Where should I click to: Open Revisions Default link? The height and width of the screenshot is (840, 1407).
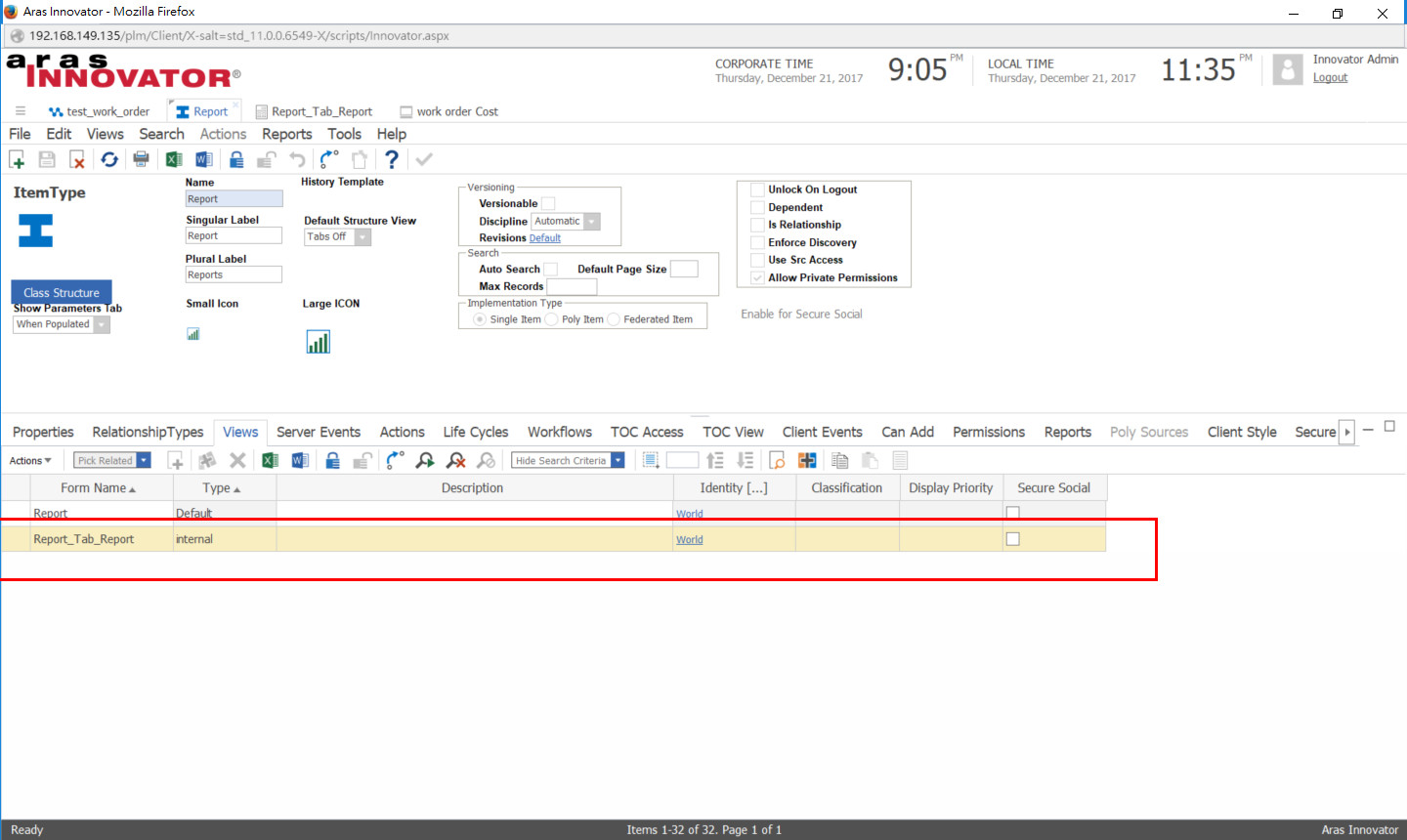[545, 238]
